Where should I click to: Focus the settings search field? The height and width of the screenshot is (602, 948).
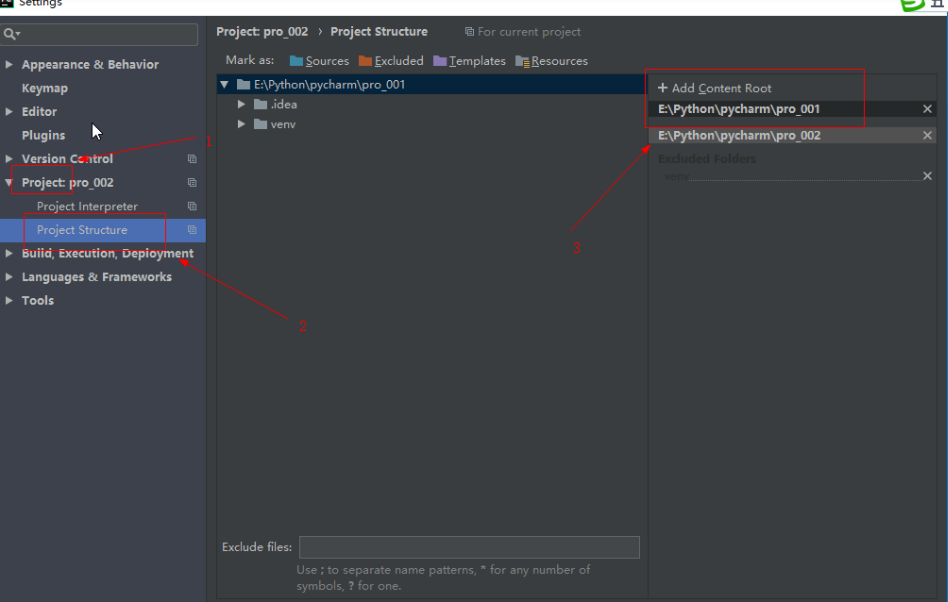[x=100, y=34]
